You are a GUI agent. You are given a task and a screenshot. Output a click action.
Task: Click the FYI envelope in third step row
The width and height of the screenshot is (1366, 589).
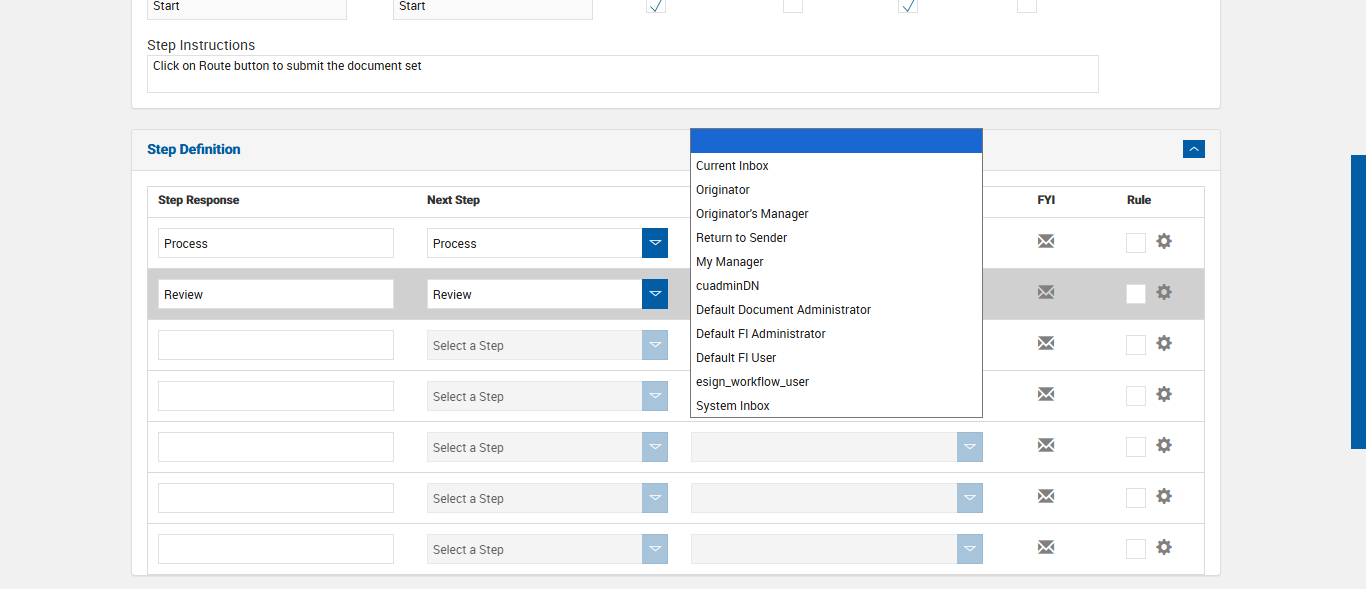click(1046, 343)
